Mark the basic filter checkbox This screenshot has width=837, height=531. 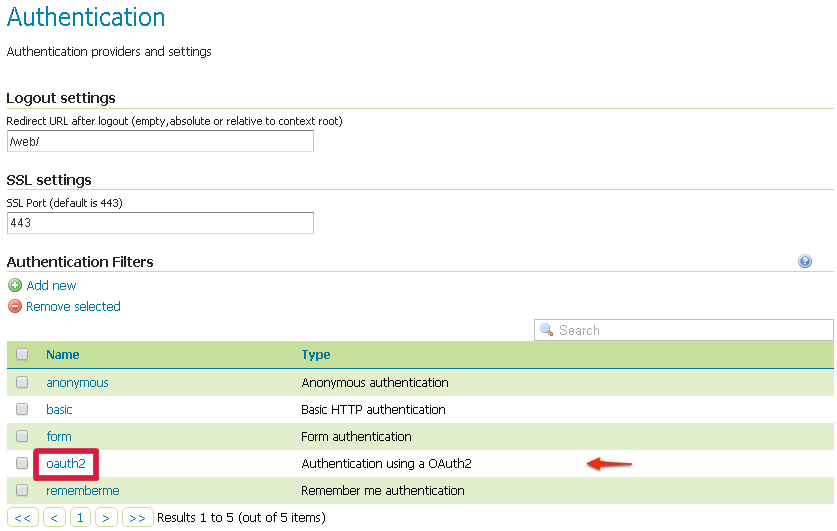point(22,409)
